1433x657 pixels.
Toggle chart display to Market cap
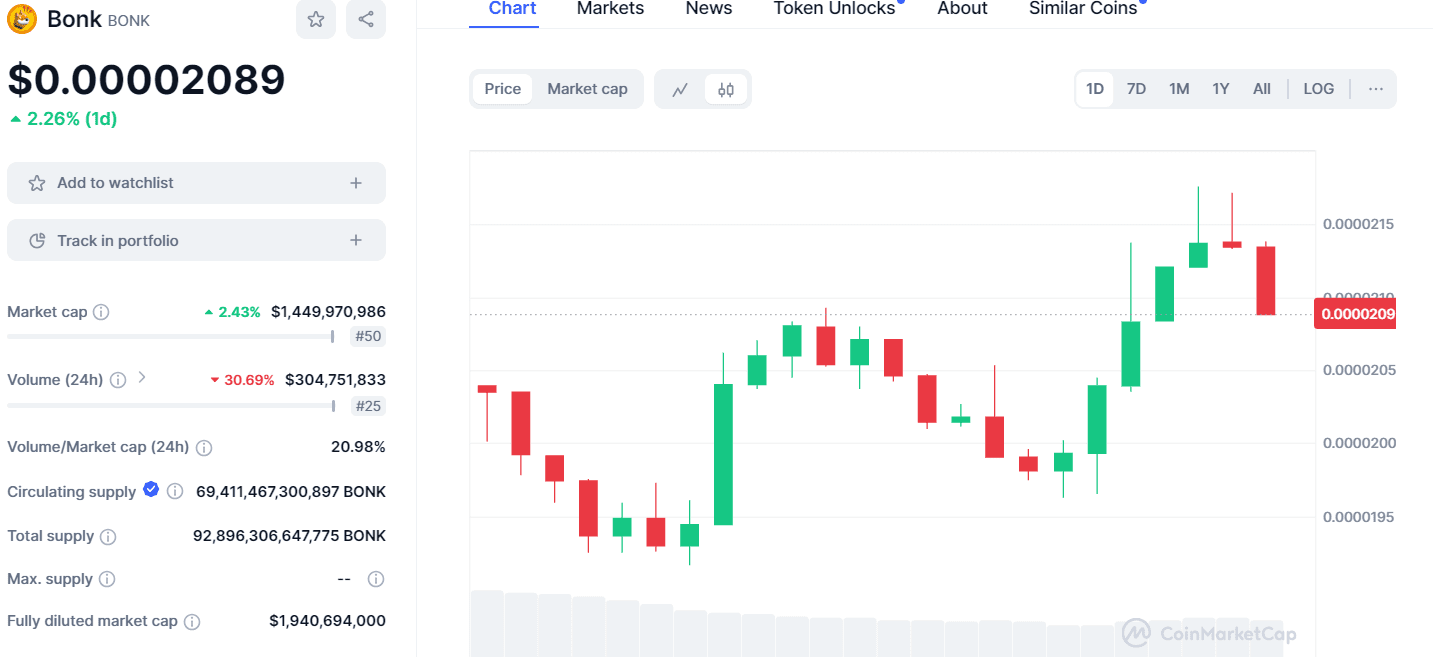(588, 88)
